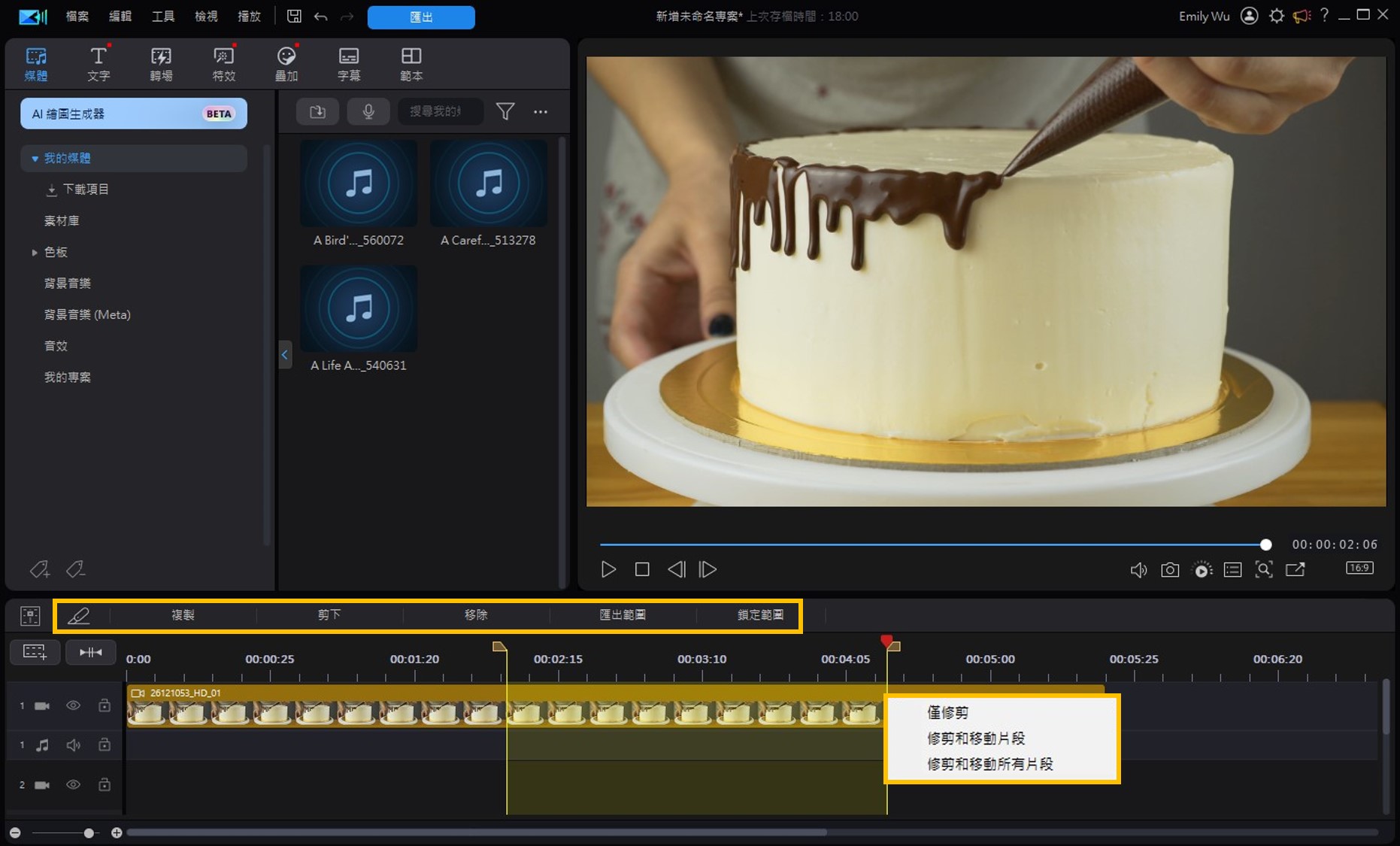
Task: Open the 16:9 aspect ratio dropdown
Action: pyautogui.click(x=1359, y=568)
